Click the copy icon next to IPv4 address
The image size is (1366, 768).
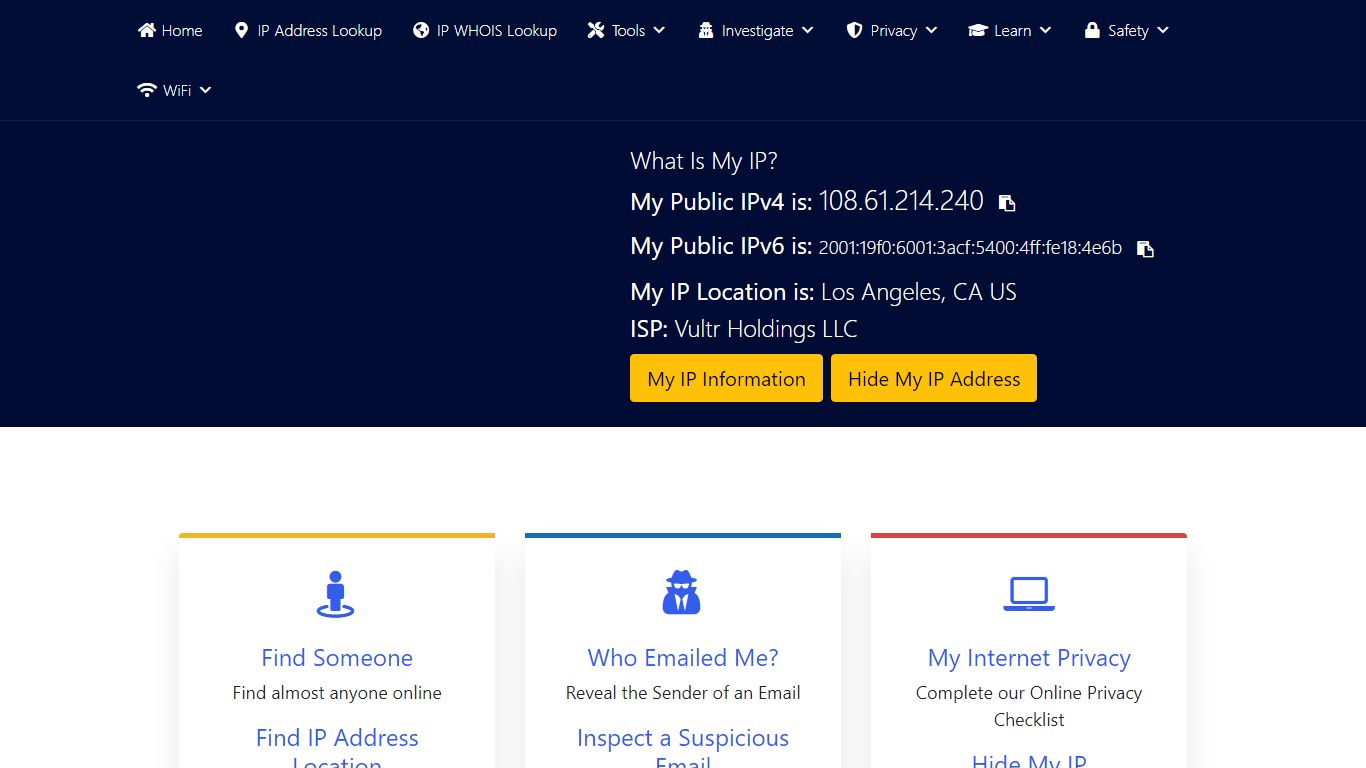click(x=1006, y=202)
